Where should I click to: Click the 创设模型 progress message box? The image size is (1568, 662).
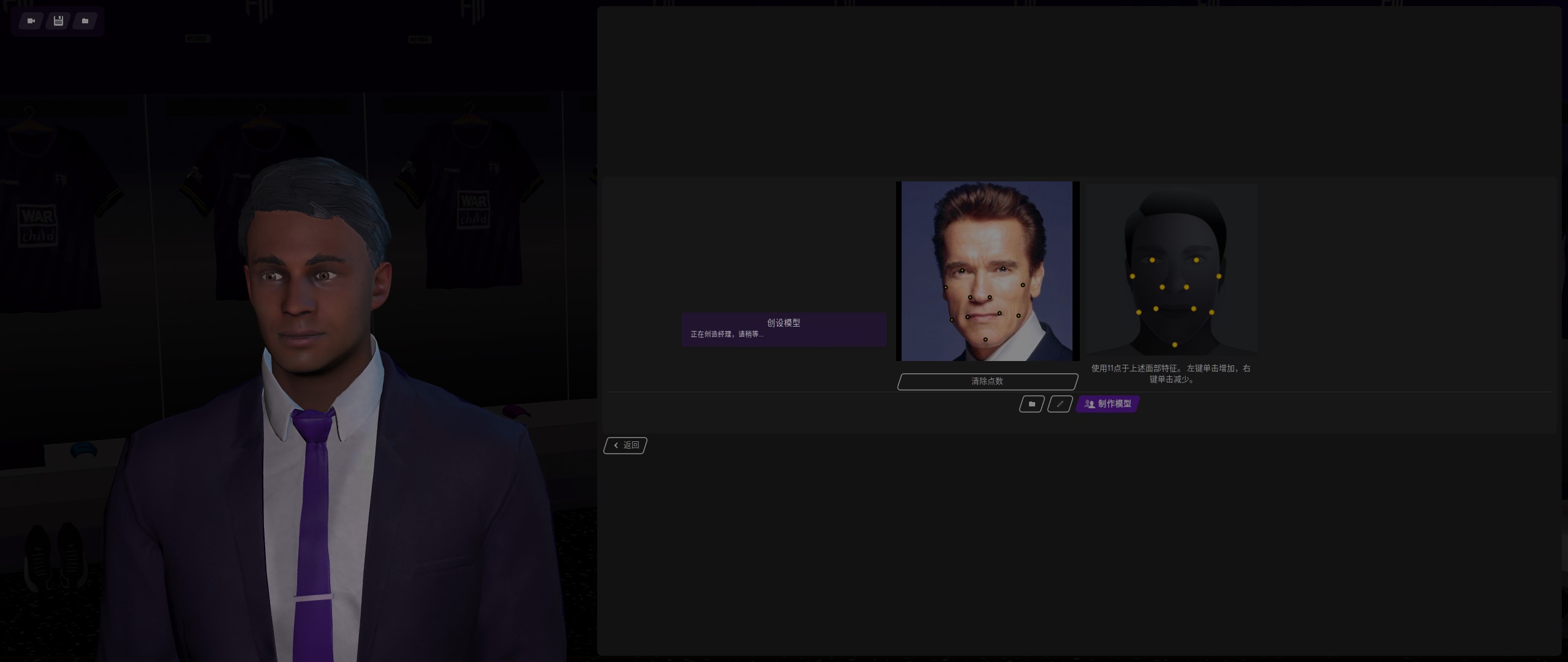783,329
